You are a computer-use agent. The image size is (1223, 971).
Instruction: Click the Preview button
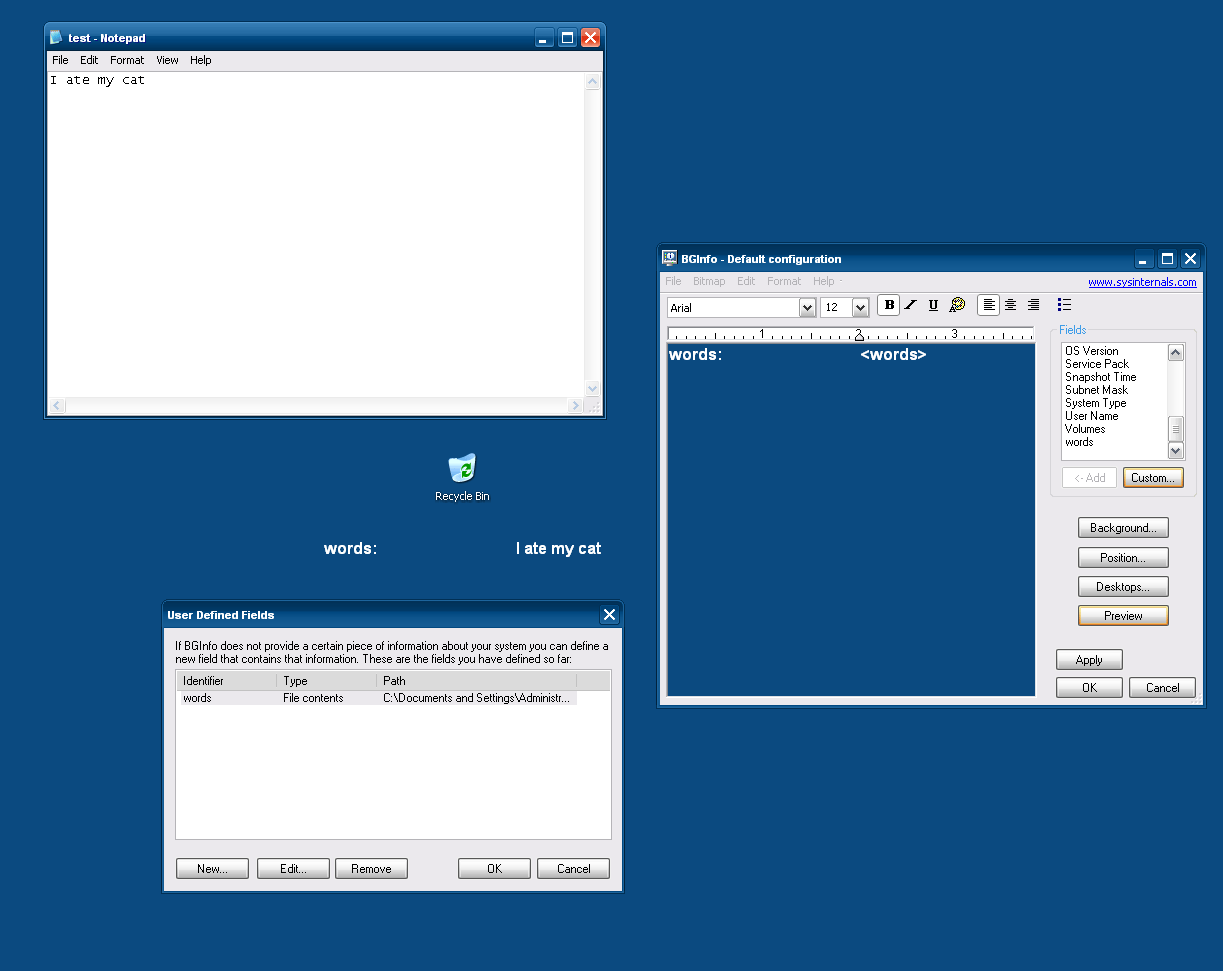[x=1123, y=616]
